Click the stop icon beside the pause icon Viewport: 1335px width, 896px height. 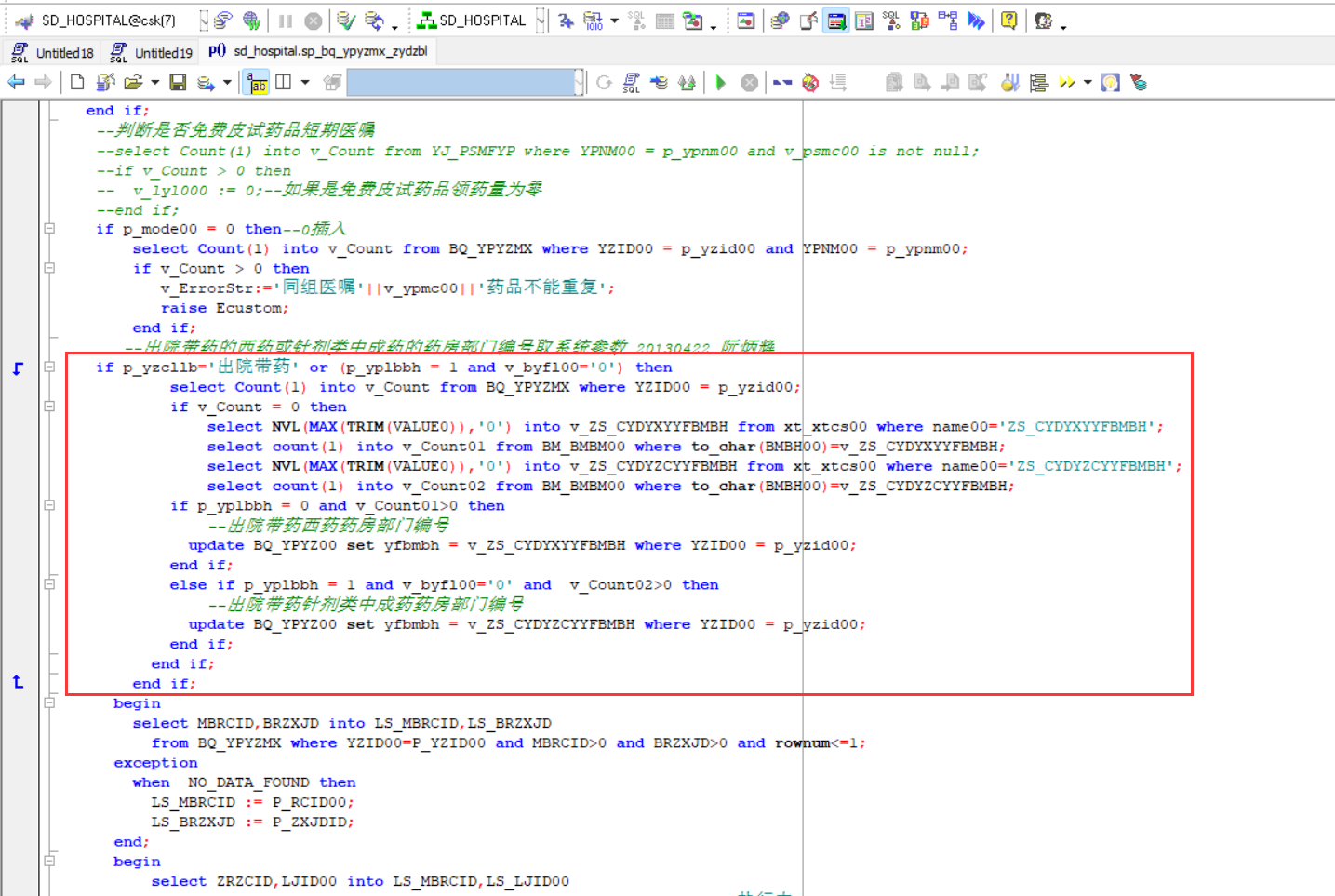coord(314,20)
